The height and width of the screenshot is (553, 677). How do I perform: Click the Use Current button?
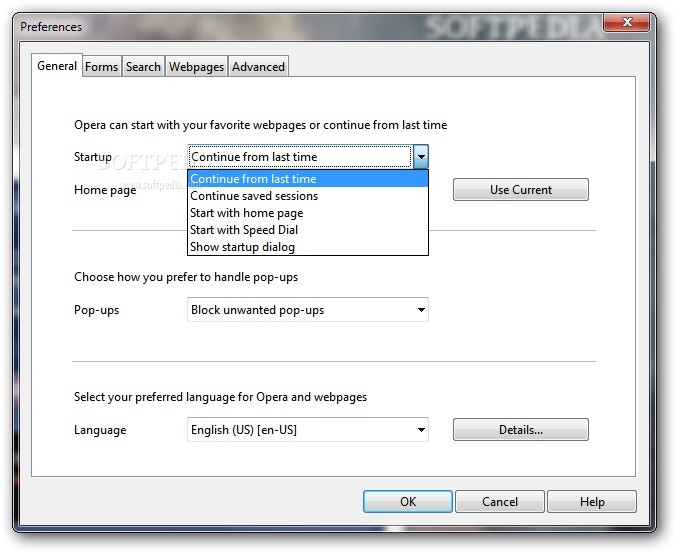[x=521, y=190]
